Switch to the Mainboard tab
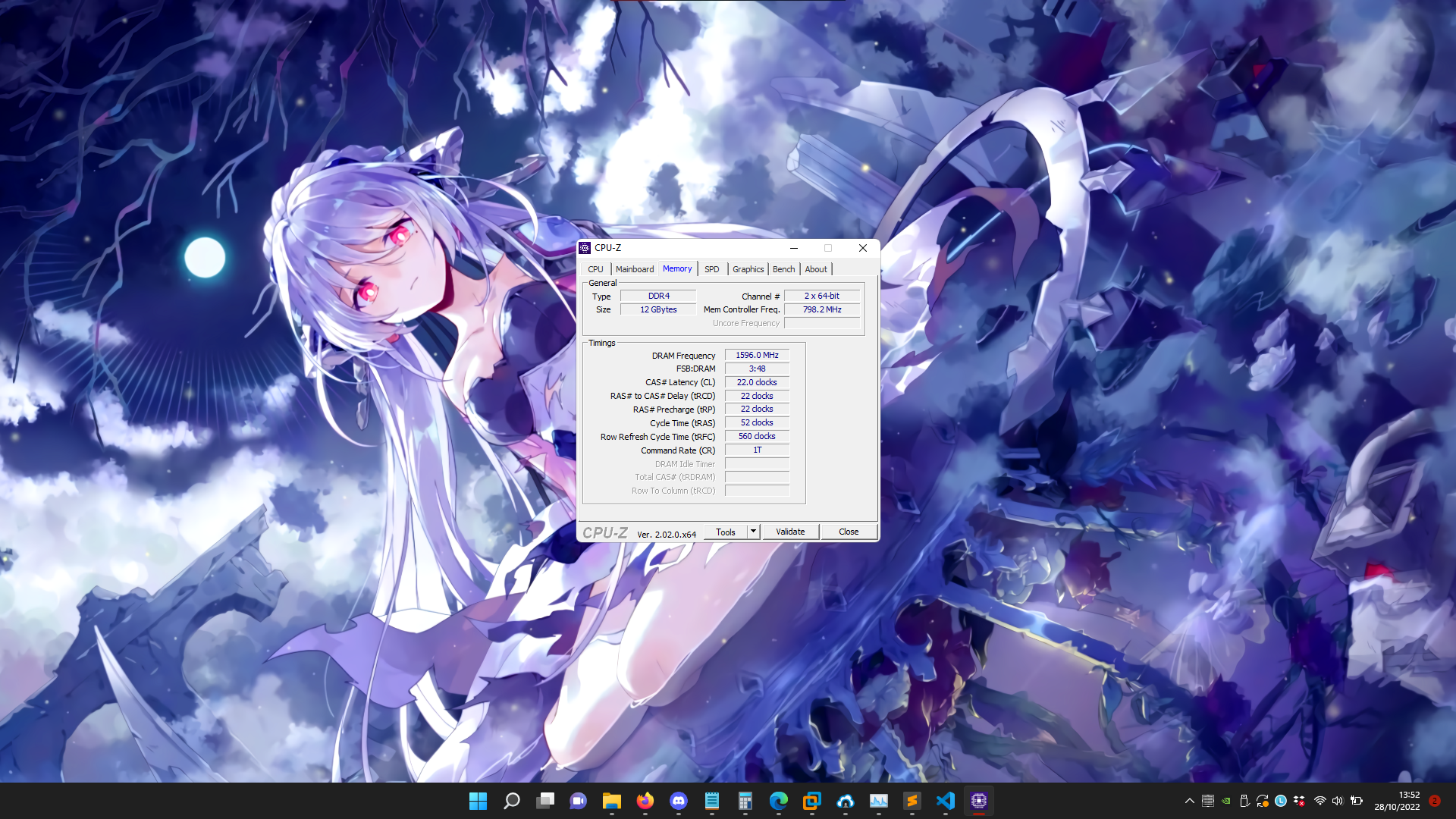This screenshot has height=819, width=1456. coord(635,269)
